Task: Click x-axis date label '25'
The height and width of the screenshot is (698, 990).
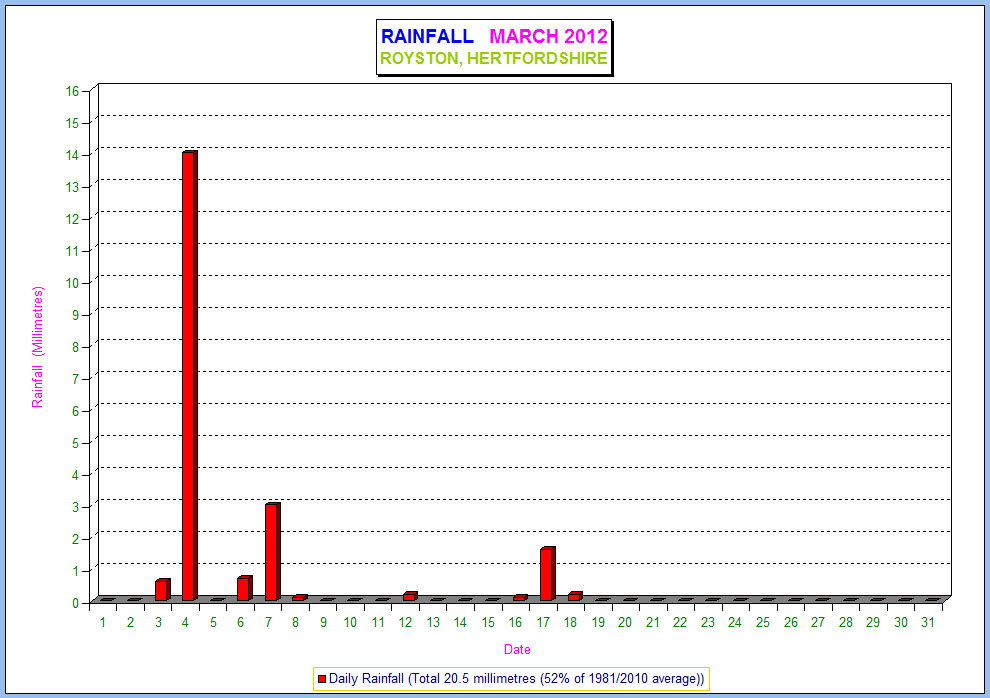Action: click(x=763, y=622)
